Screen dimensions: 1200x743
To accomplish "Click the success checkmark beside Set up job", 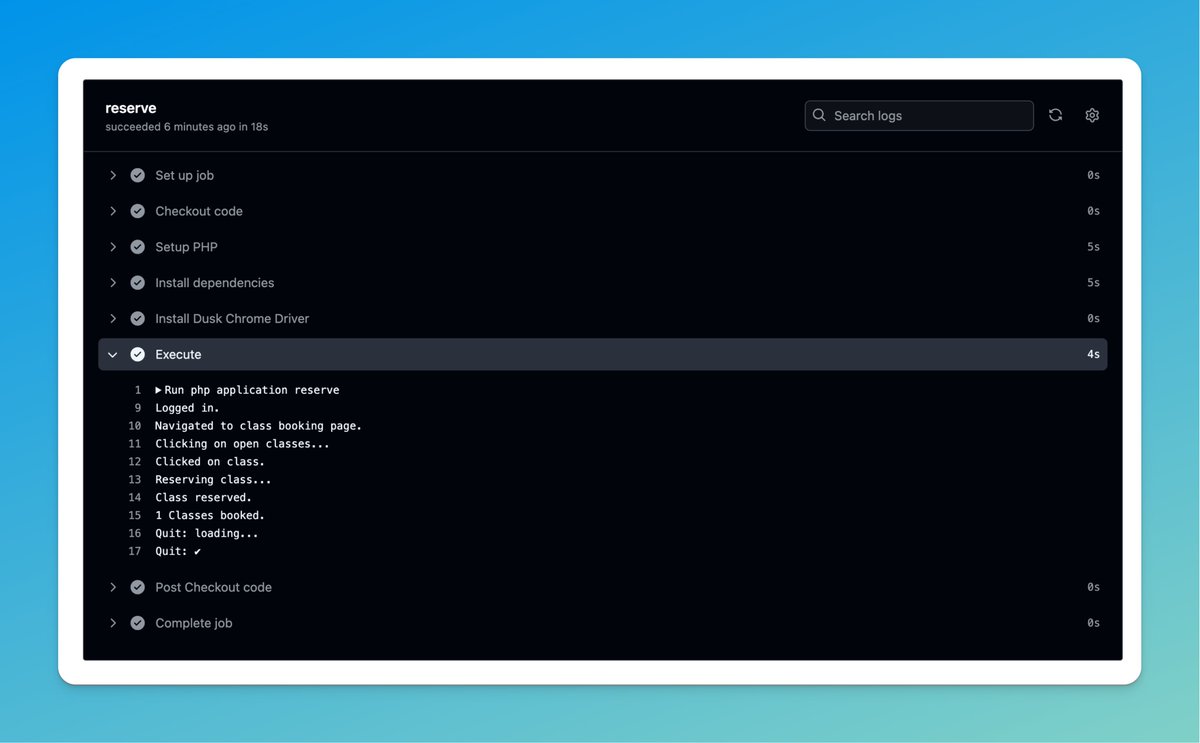I will tap(138, 175).
